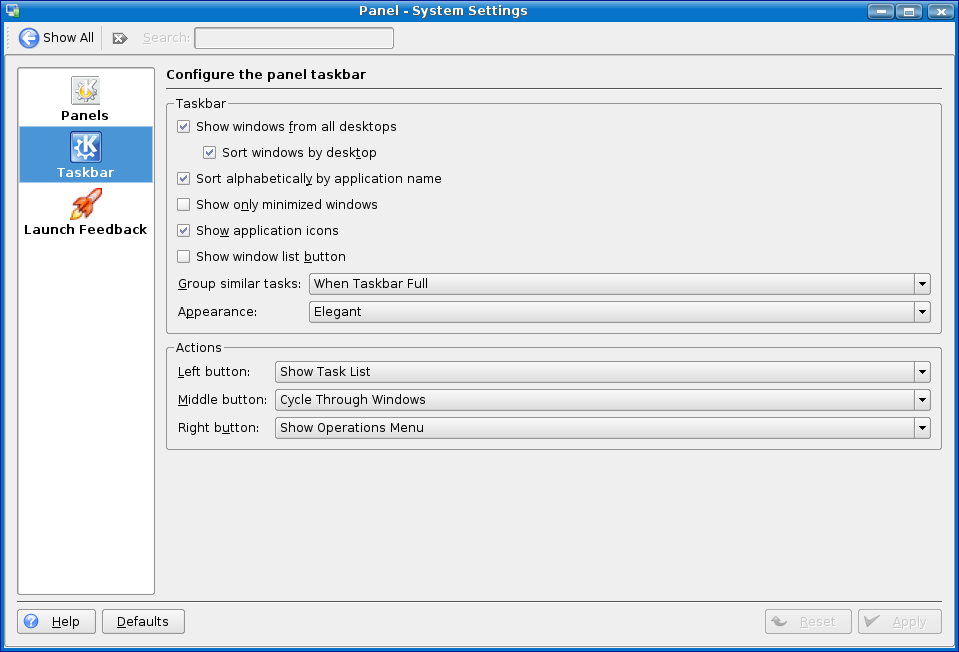959x652 pixels.
Task: Disable Show application icons checkbox
Action: coord(183,231)
